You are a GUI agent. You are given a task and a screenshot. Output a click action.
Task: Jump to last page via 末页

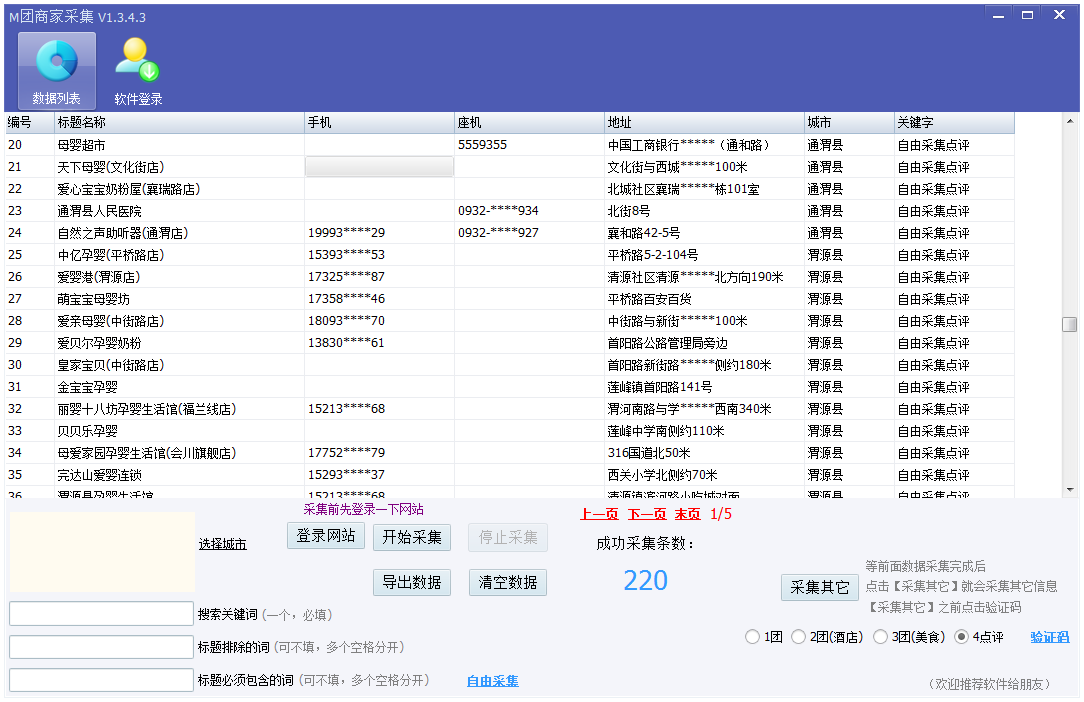pos(687,514)
